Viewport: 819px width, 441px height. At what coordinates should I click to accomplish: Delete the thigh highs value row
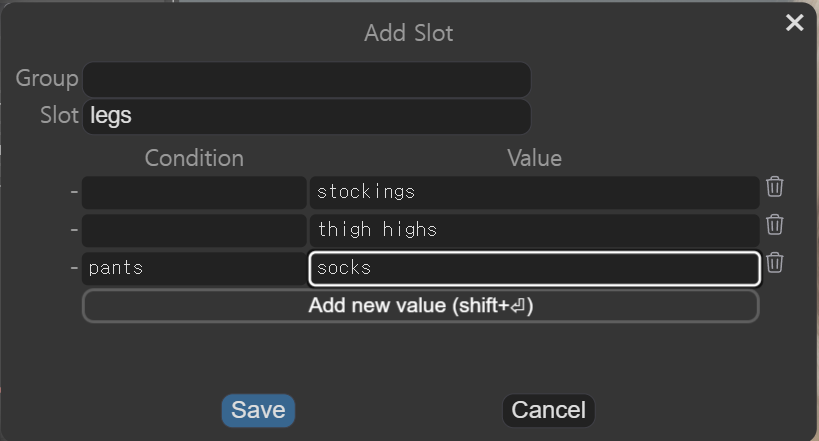coord(775,225)
